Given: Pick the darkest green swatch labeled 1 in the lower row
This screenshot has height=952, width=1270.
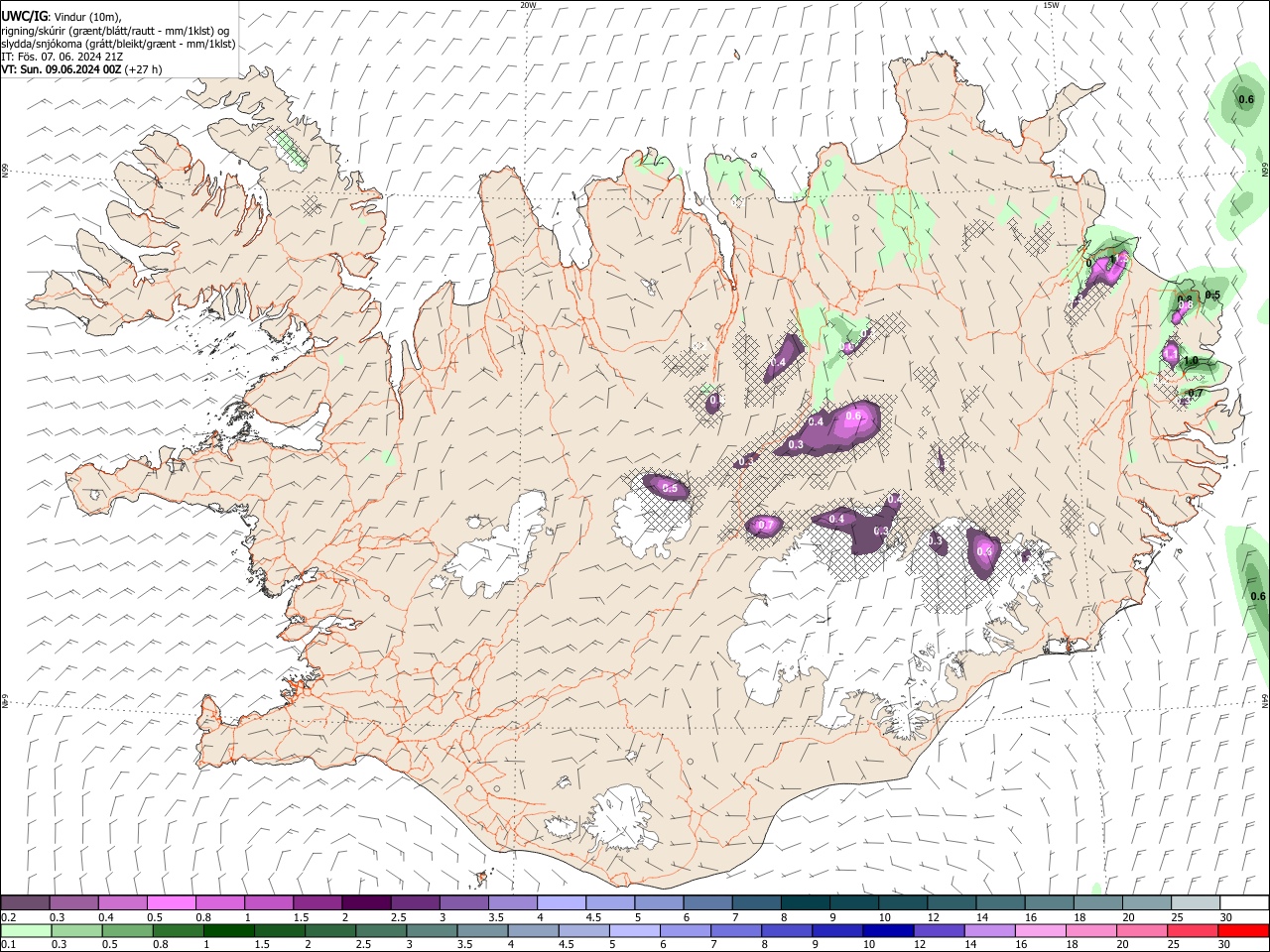Looking at the screenshot, I should 228,931.
